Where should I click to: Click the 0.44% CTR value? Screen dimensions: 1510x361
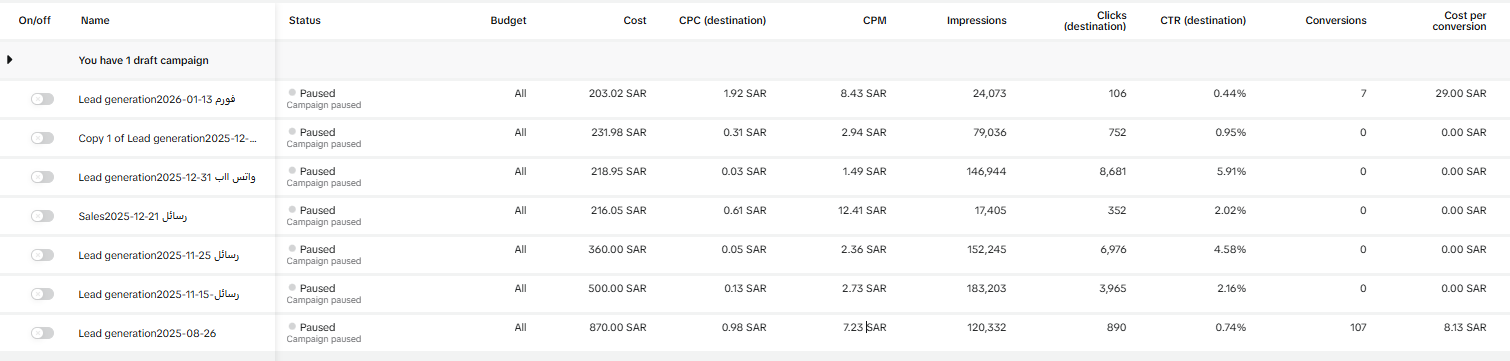(1230, 93)
